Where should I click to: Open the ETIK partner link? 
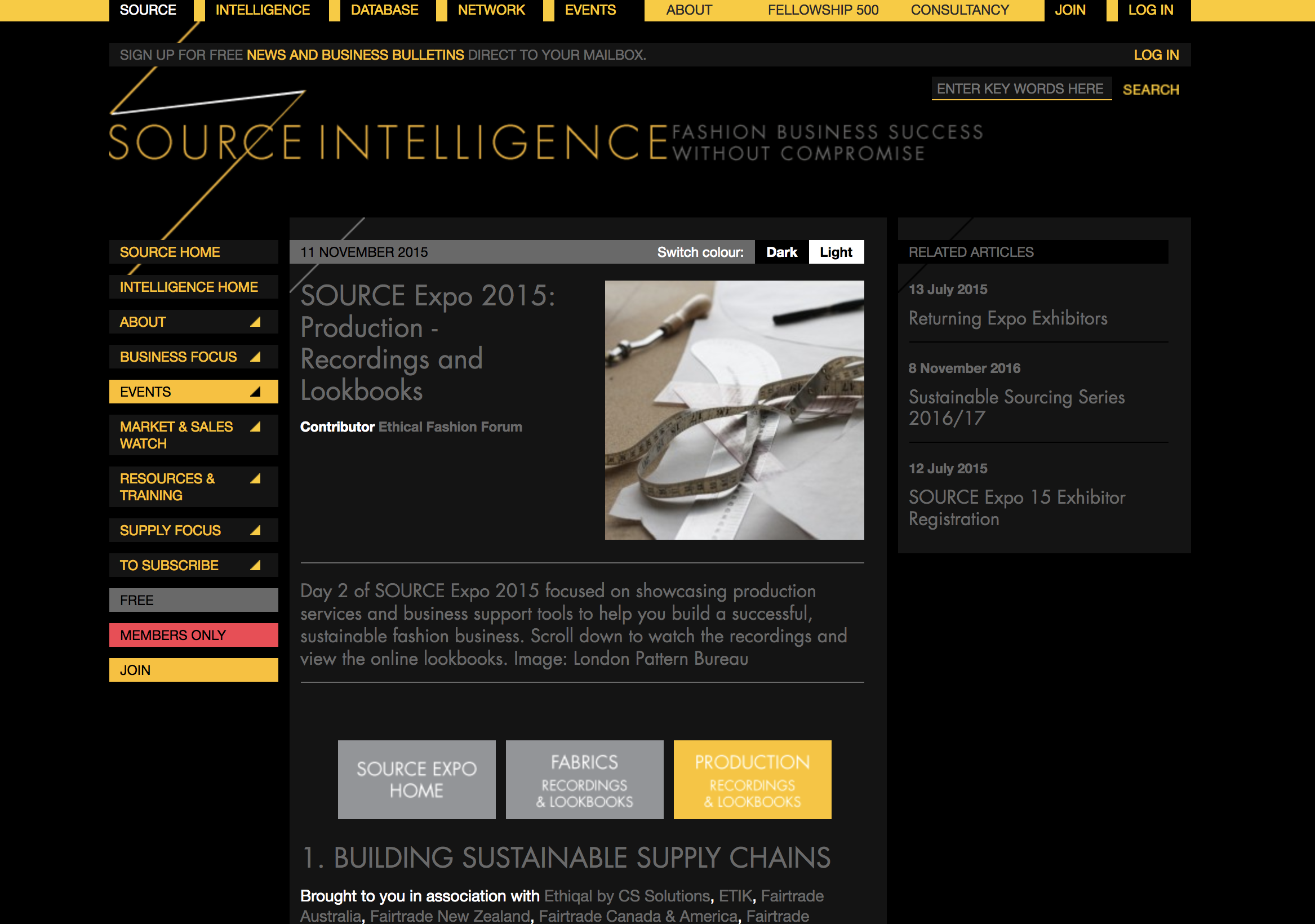pos(735,896)
